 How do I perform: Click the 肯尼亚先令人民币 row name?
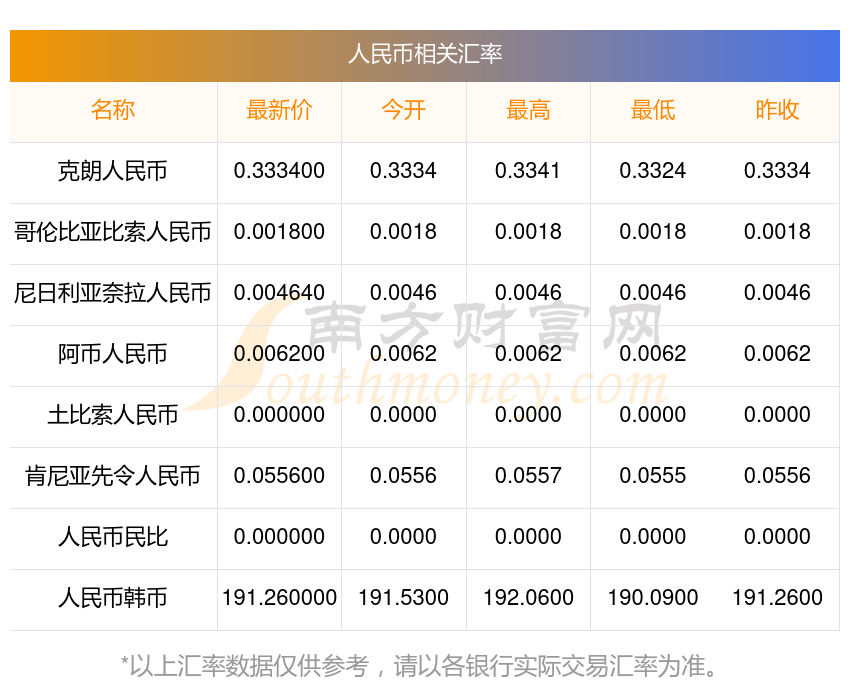113,476
